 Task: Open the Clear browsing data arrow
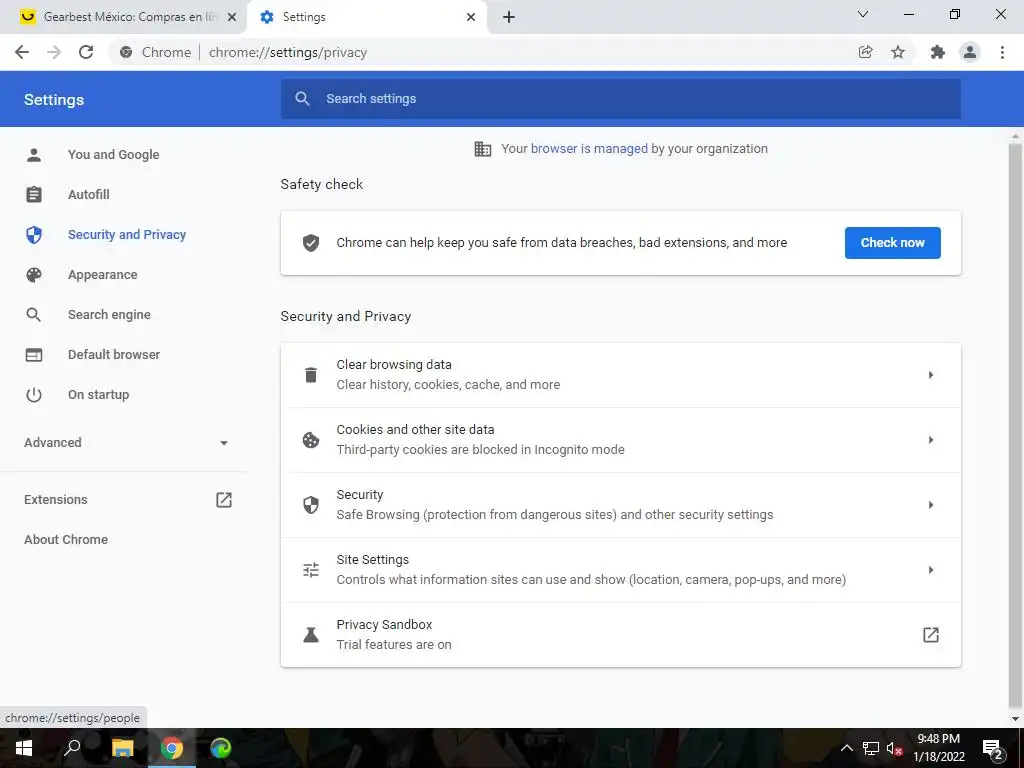coord(931,375)
